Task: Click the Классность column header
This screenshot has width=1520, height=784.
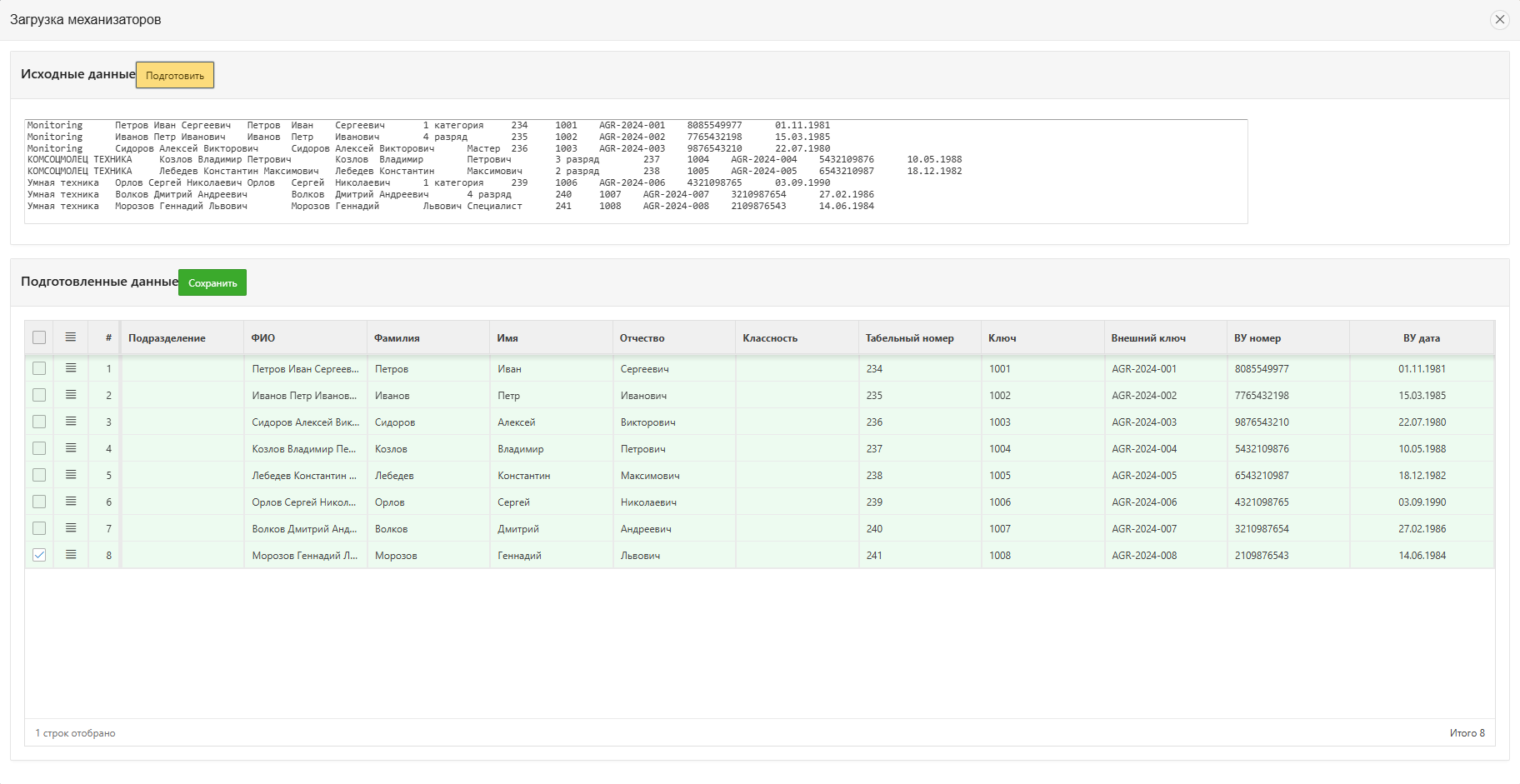Action: pyautogui.click(x=770, y=338)
